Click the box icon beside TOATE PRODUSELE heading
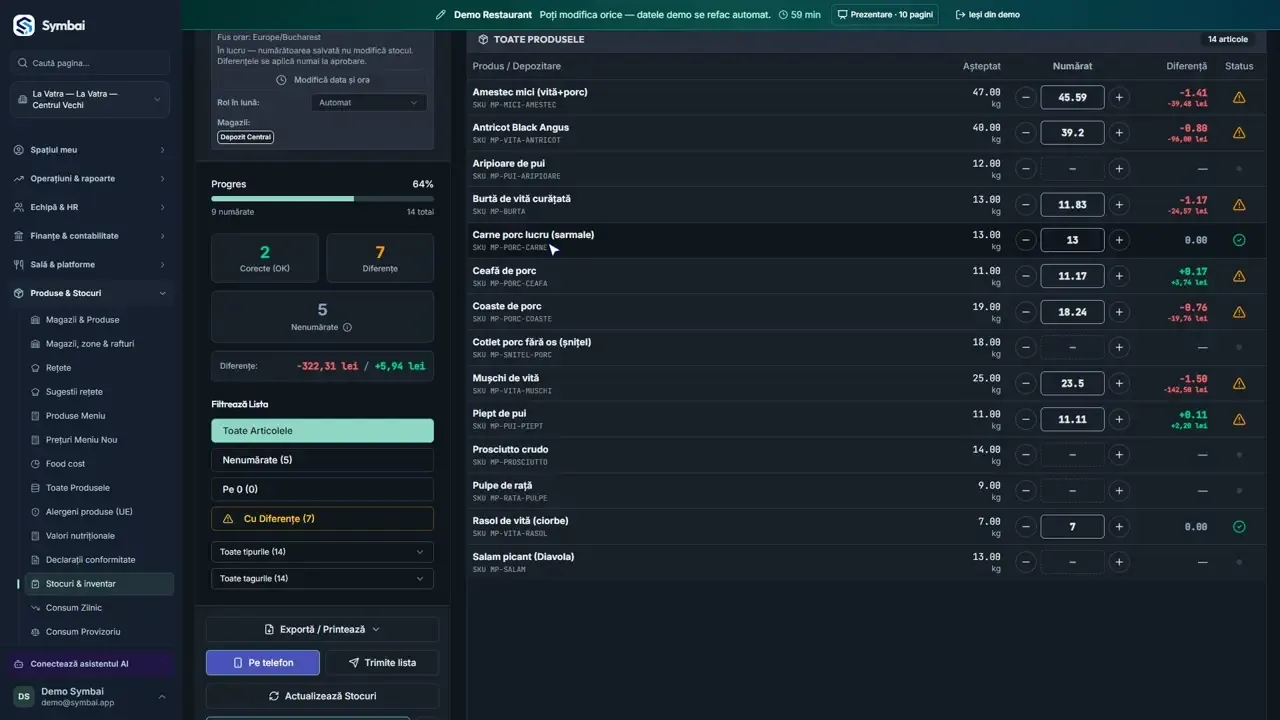Screen dimensions: 1280x720 pos(483,39)
